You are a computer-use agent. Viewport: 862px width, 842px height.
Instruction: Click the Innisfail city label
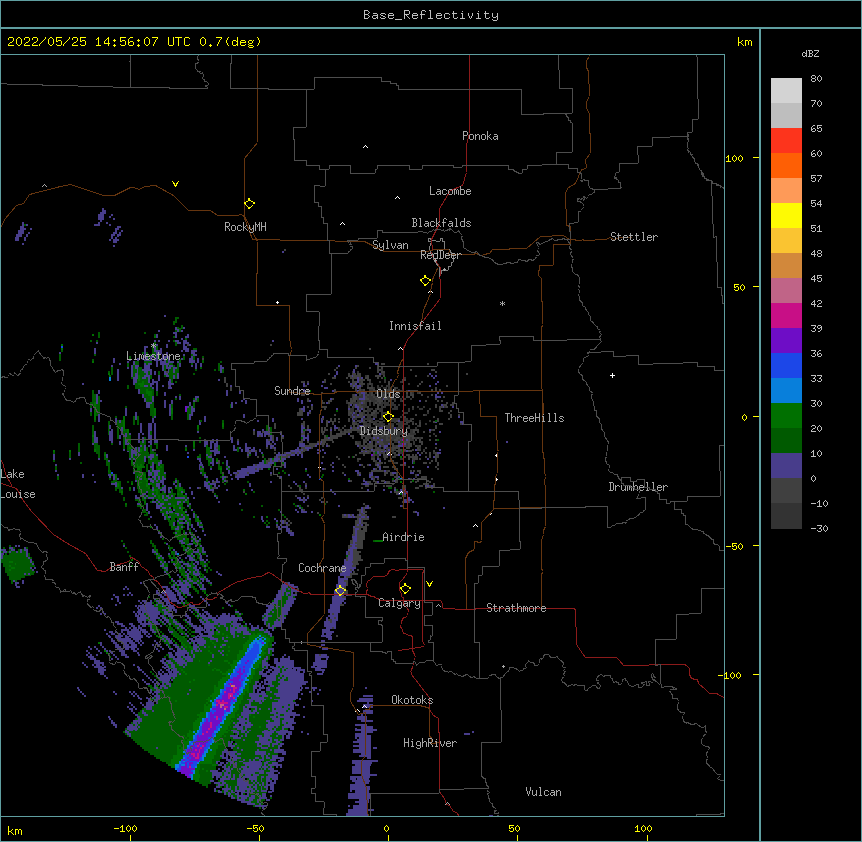(415, 326)
